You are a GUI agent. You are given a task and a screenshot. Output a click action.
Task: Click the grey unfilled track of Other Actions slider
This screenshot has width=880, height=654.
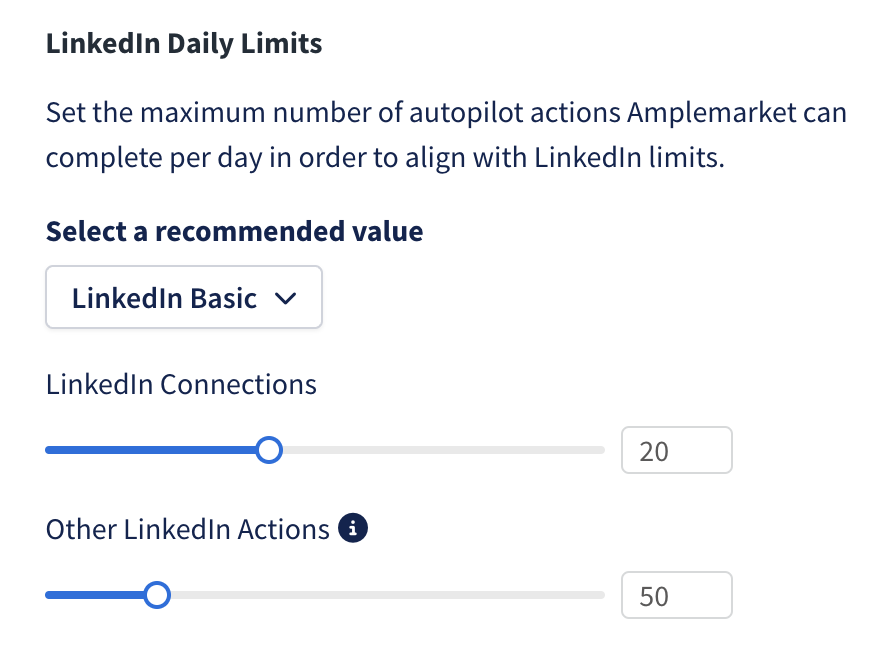pyautogui.click(x=387, y=595)
